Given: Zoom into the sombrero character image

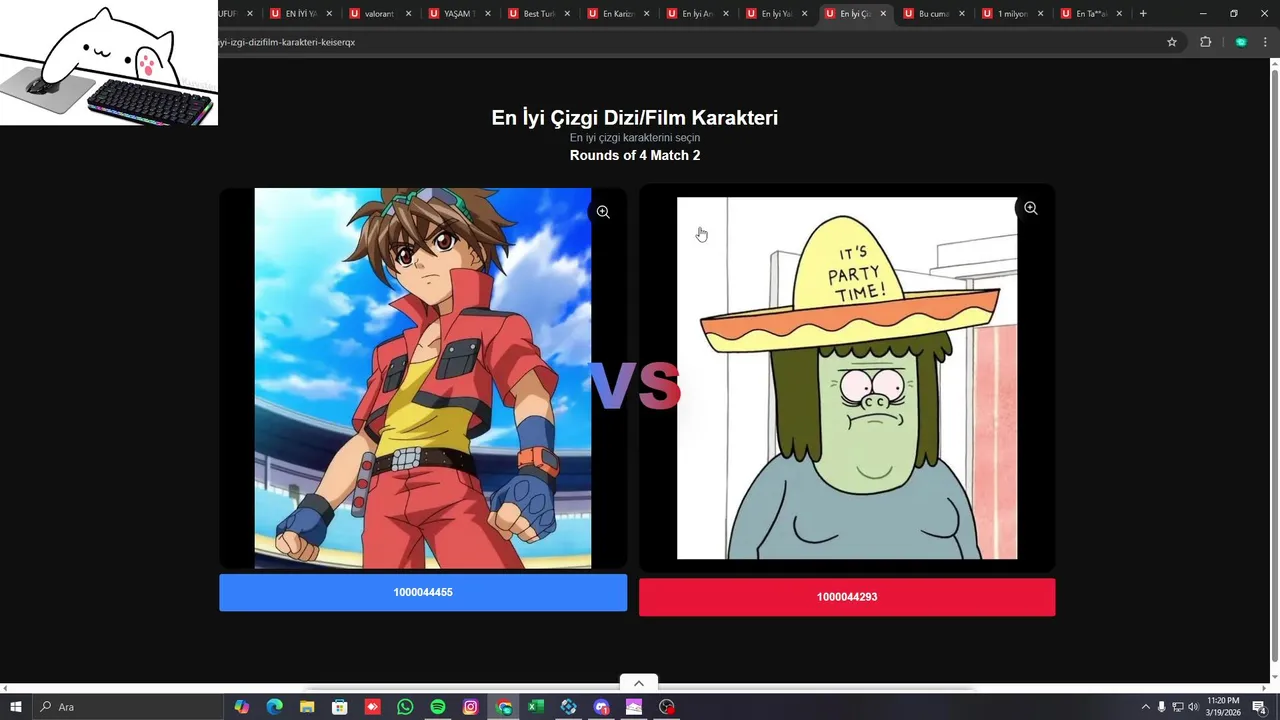Looking at the screenshot, I should click(1030, 208).
